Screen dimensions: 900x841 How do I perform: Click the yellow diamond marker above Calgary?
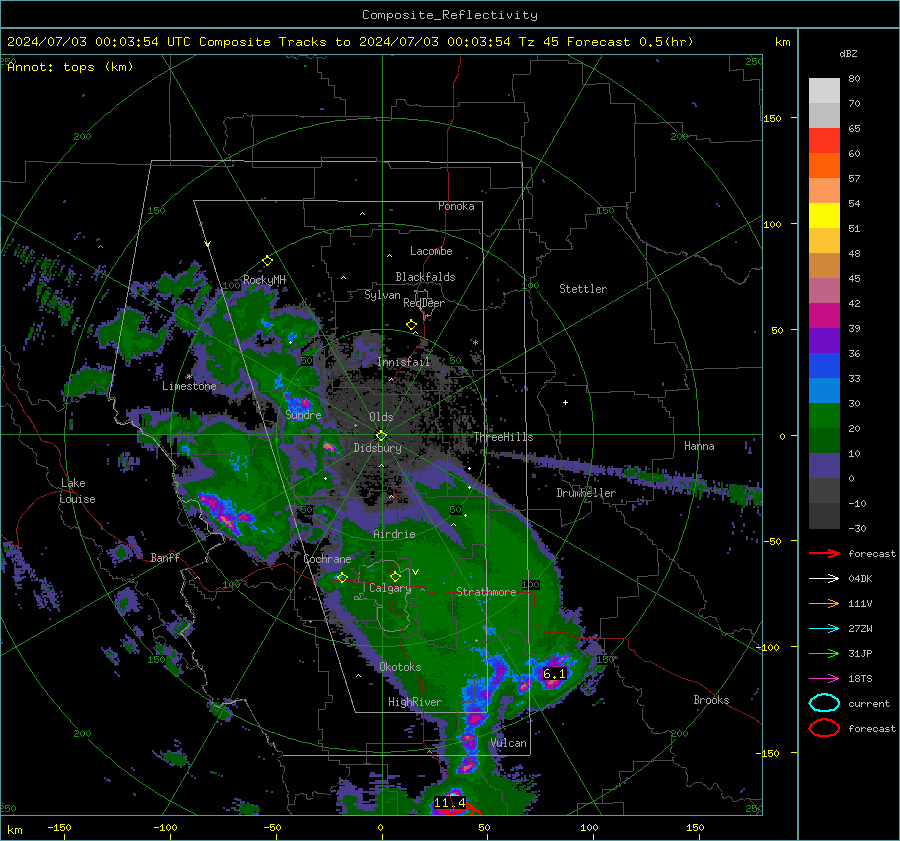[x=395, y=576]
